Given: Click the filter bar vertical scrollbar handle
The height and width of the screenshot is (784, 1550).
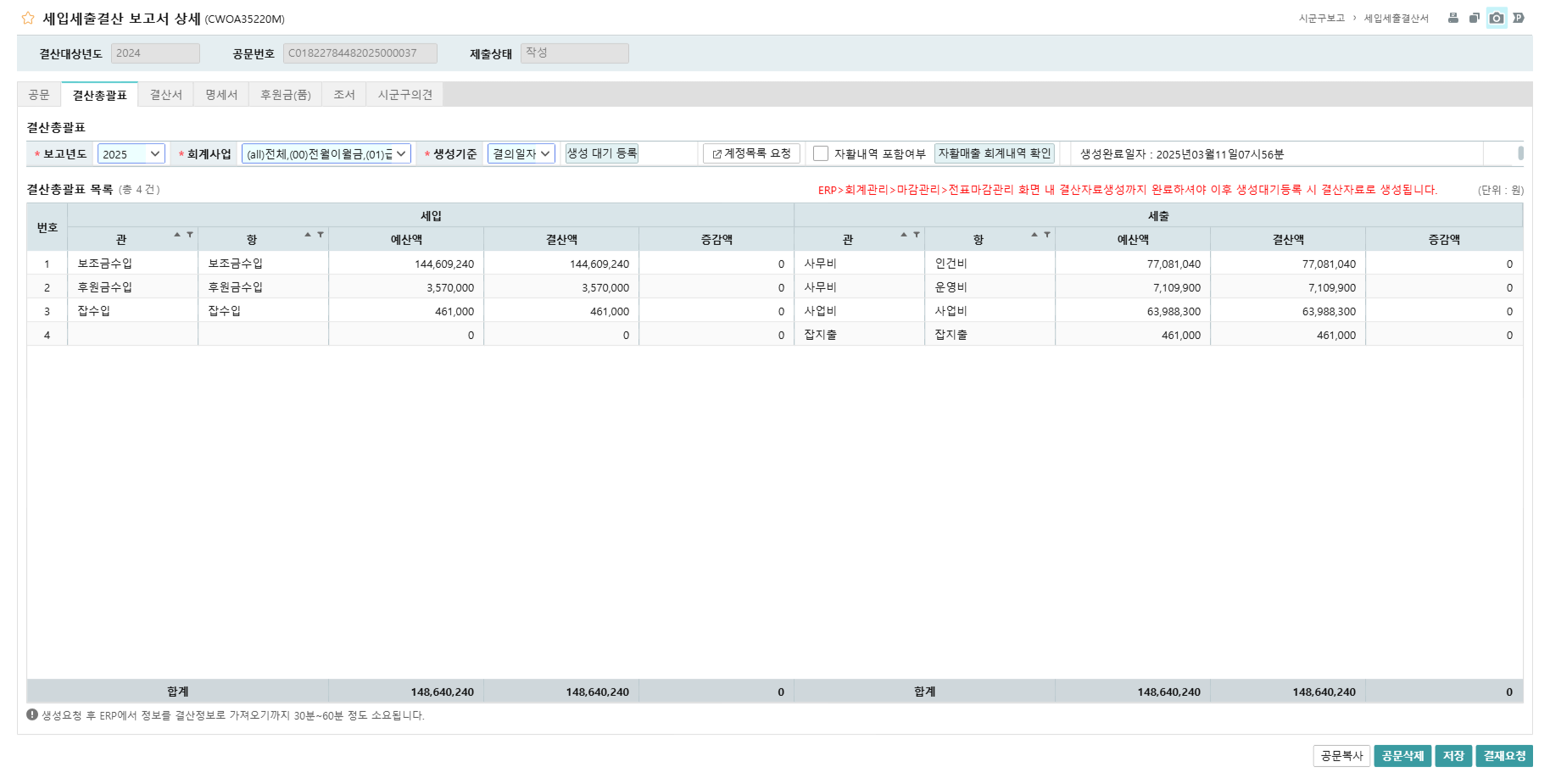Looking at the screenshot, I should pos(1520,153).
